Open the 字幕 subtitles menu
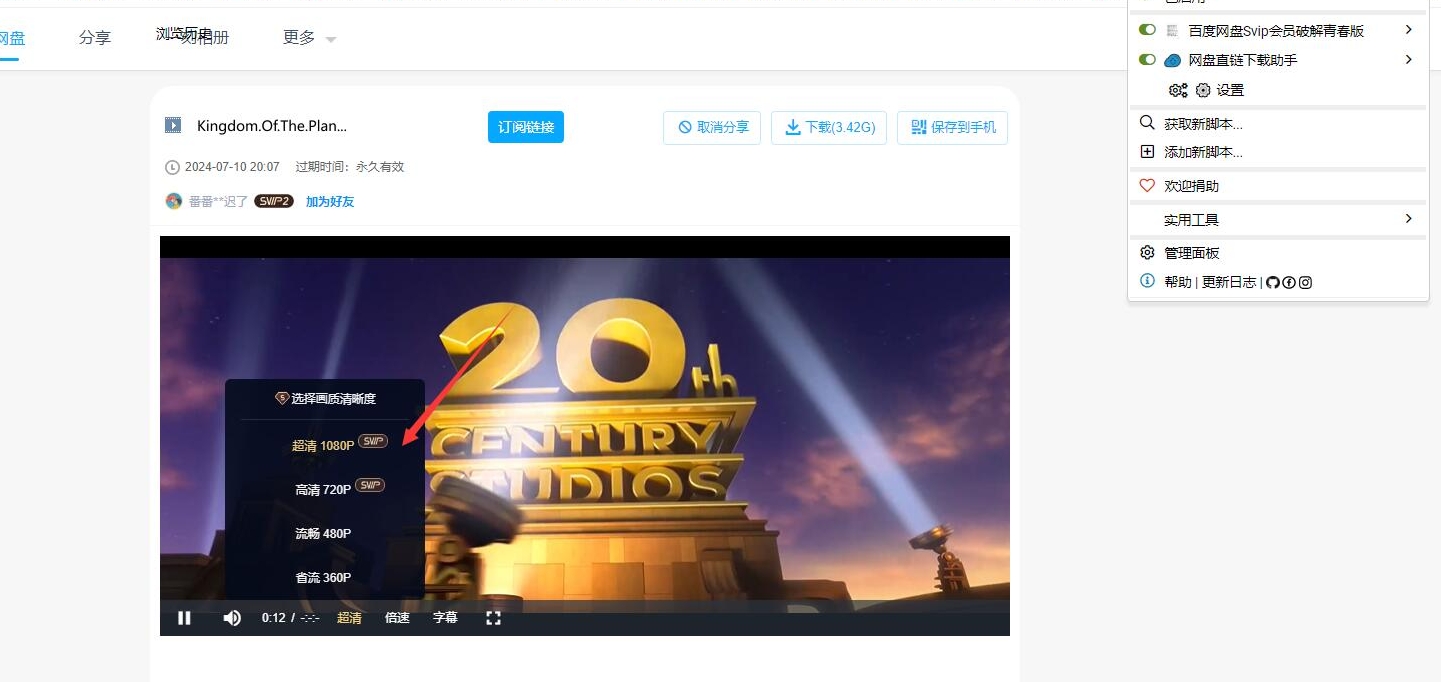Viewport: 1441px width, 682px height. tap(445, 618)
